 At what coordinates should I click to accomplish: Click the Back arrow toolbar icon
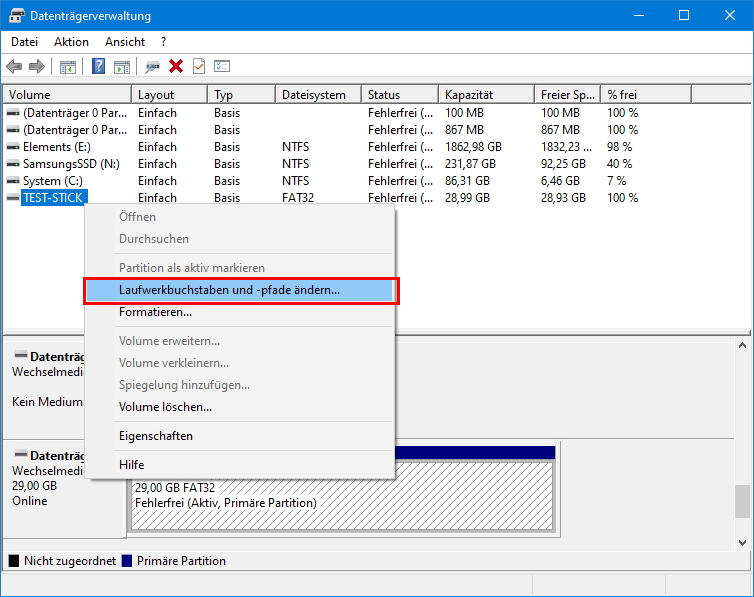click(x=14, y=66)
